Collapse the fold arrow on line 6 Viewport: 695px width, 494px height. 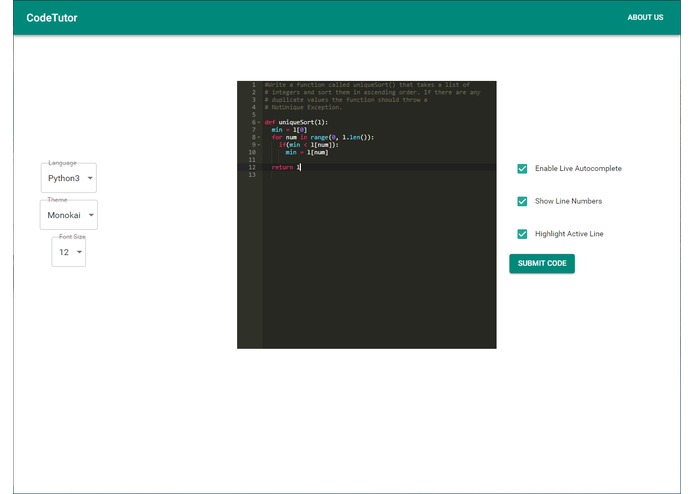259,122
